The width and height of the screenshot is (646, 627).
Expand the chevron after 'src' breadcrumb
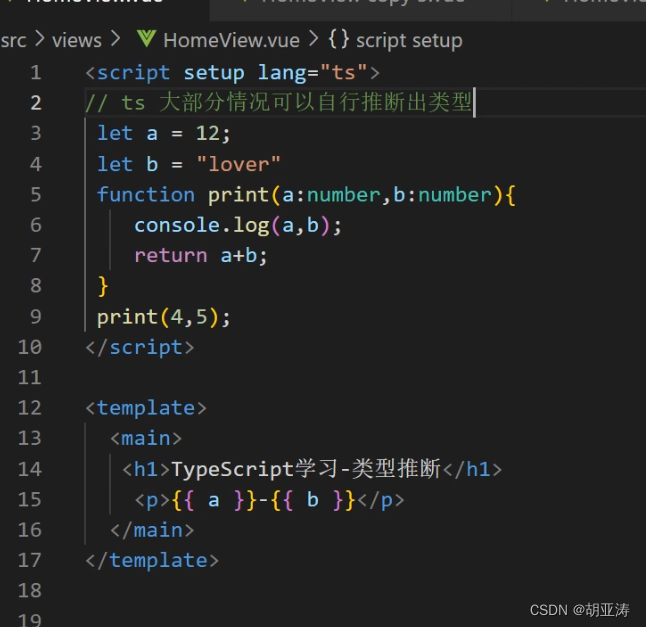point(40,39)
